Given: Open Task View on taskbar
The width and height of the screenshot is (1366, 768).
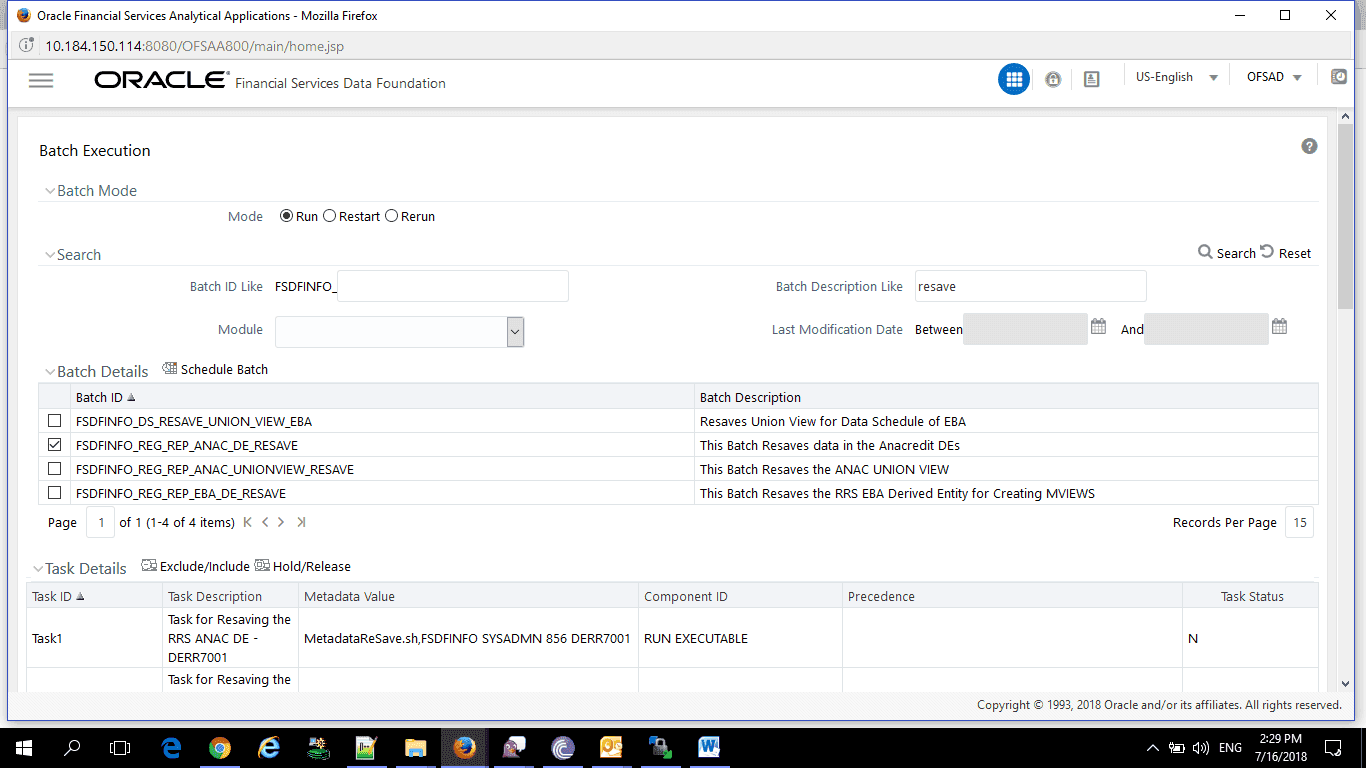Looking at the screenshot, I should tap(120, 747).
